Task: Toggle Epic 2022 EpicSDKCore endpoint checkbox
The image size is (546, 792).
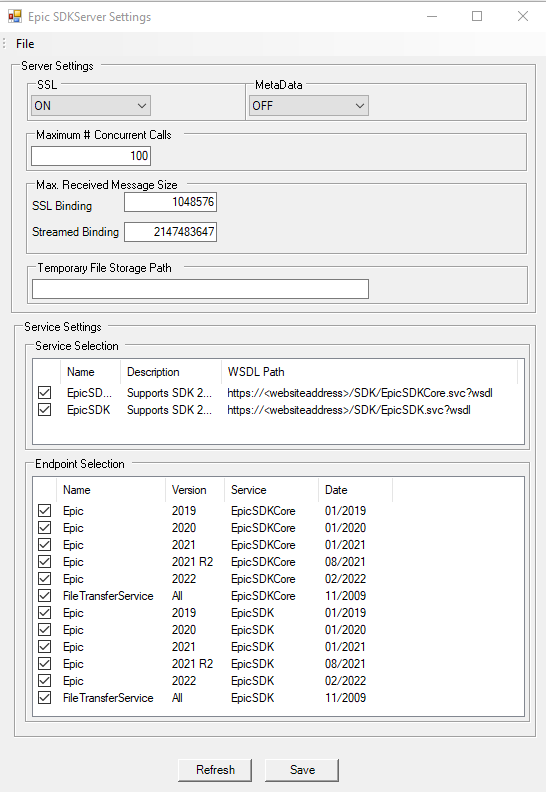Action: point(44,579)
